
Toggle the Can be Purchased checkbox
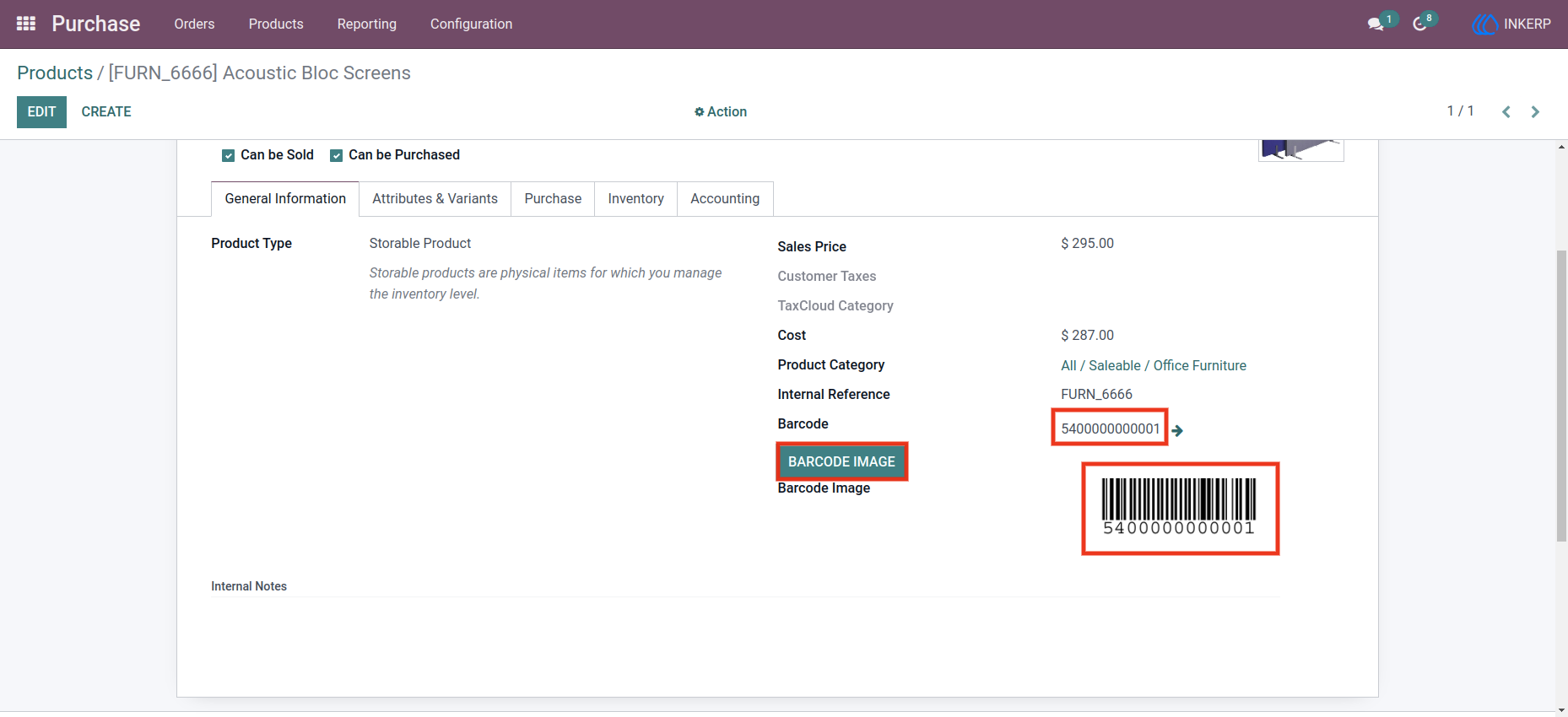336,155
